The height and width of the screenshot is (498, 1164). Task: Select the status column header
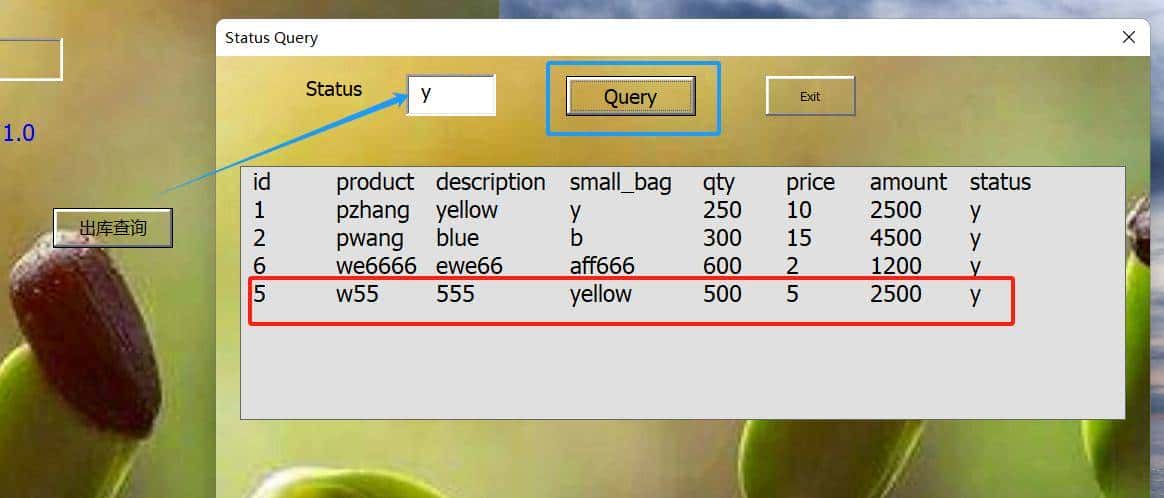pyautogui.click(x=1000, y=183)
